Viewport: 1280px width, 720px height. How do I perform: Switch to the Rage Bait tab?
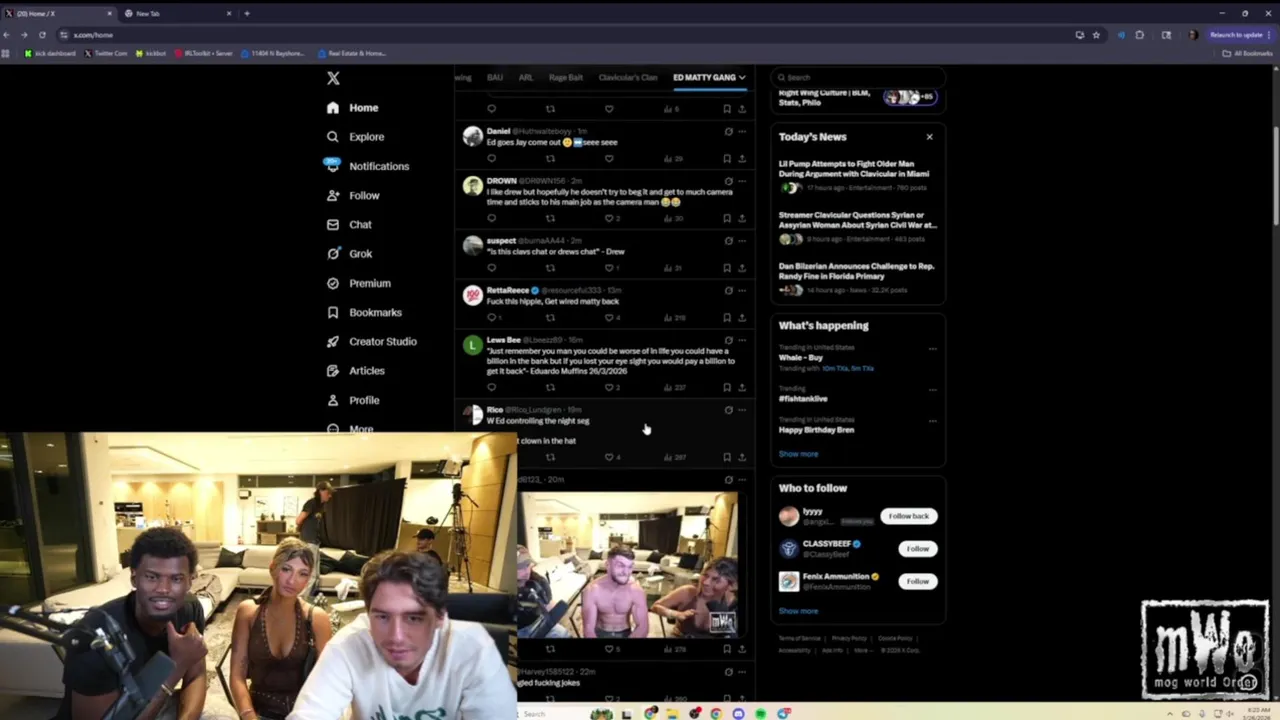pos(565,77)
